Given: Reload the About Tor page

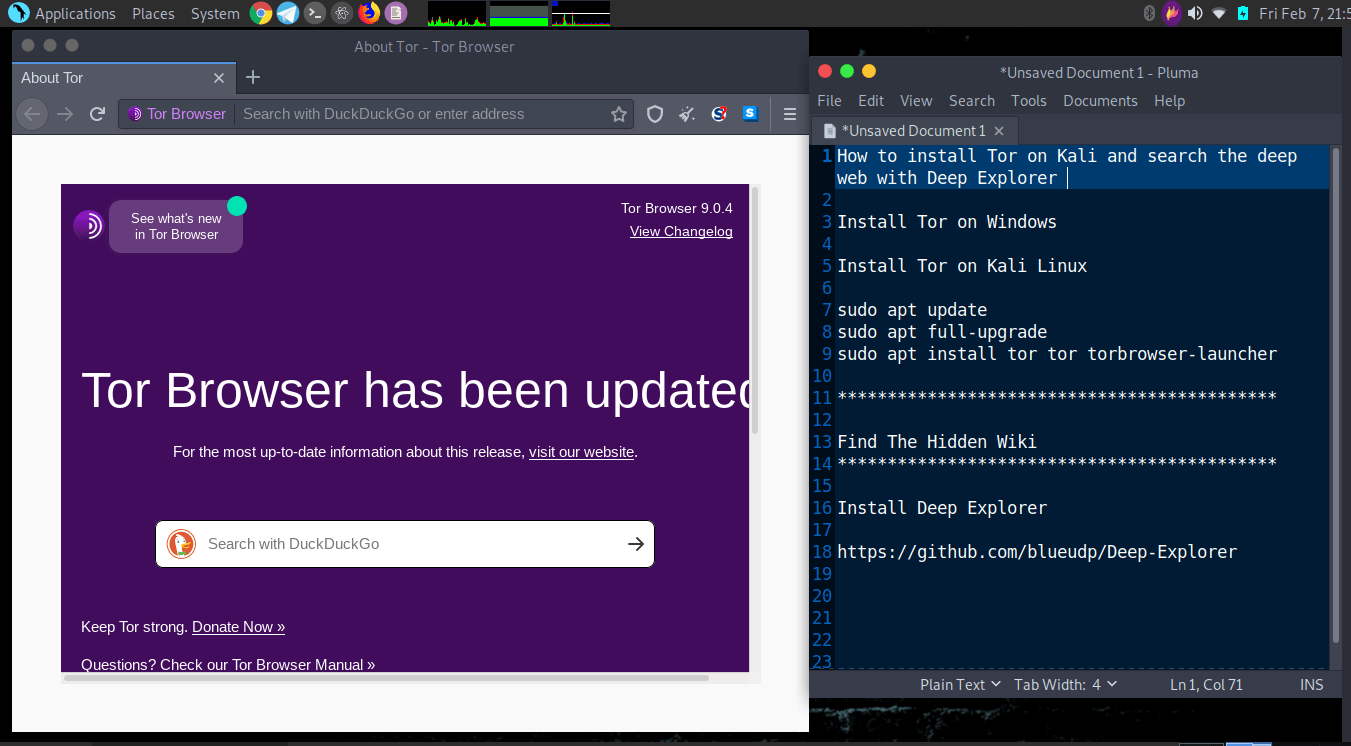Looking at the screenshot, I should pos(97,114).
